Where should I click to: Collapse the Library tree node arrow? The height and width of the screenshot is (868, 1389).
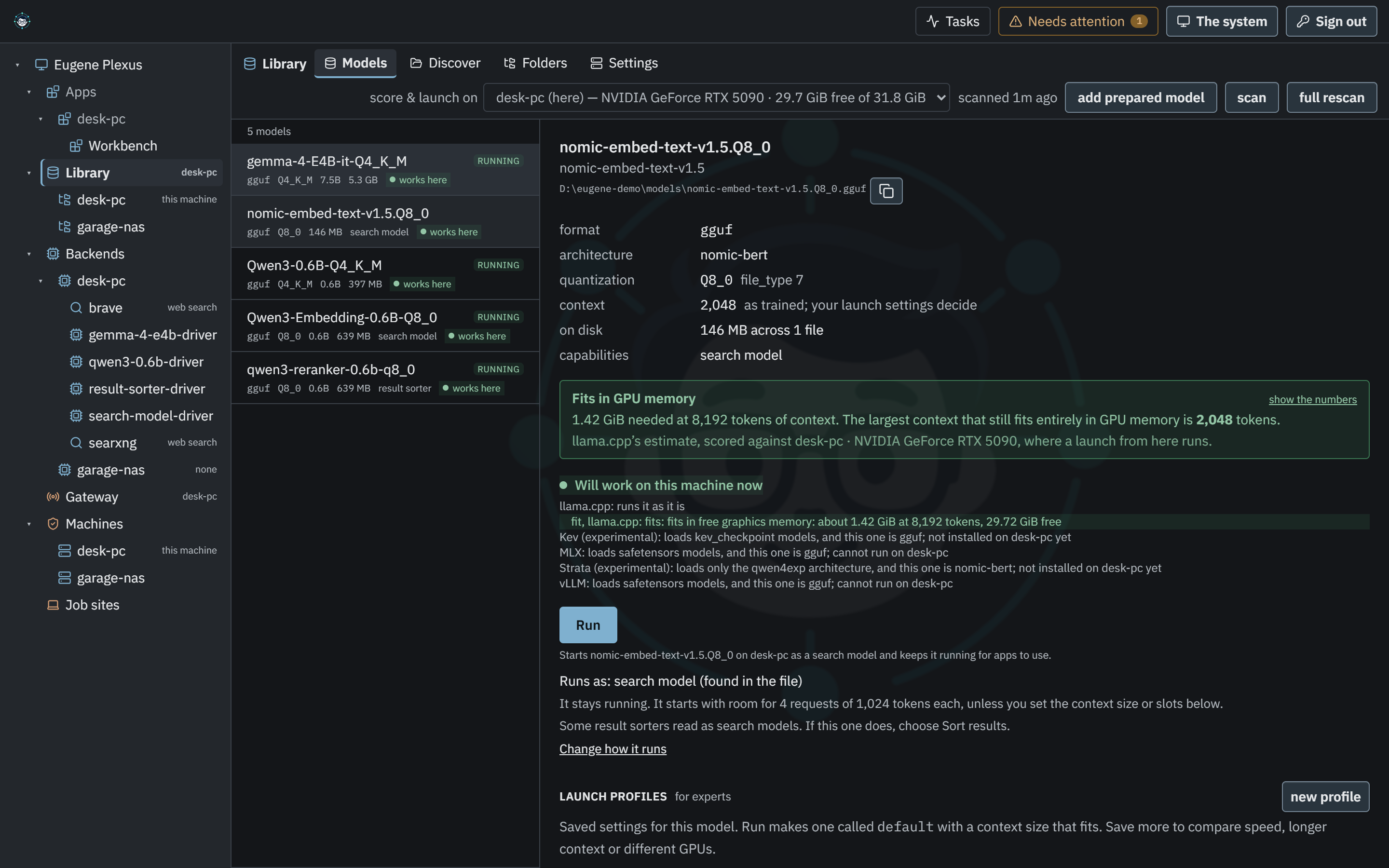coord(29,173)
